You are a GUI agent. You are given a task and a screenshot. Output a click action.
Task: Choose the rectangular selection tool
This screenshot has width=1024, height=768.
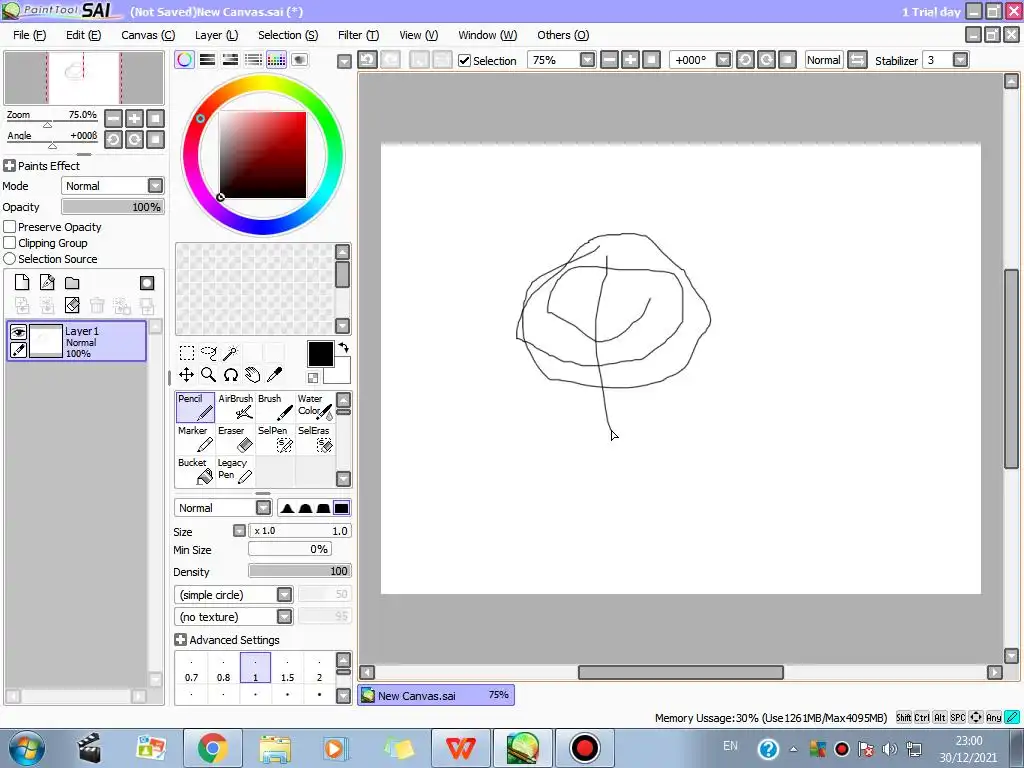point(187,353)
